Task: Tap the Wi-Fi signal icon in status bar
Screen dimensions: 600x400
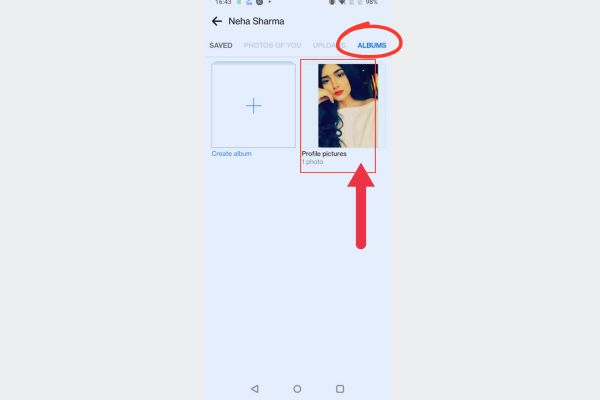Action: click(x=342, y=2)
